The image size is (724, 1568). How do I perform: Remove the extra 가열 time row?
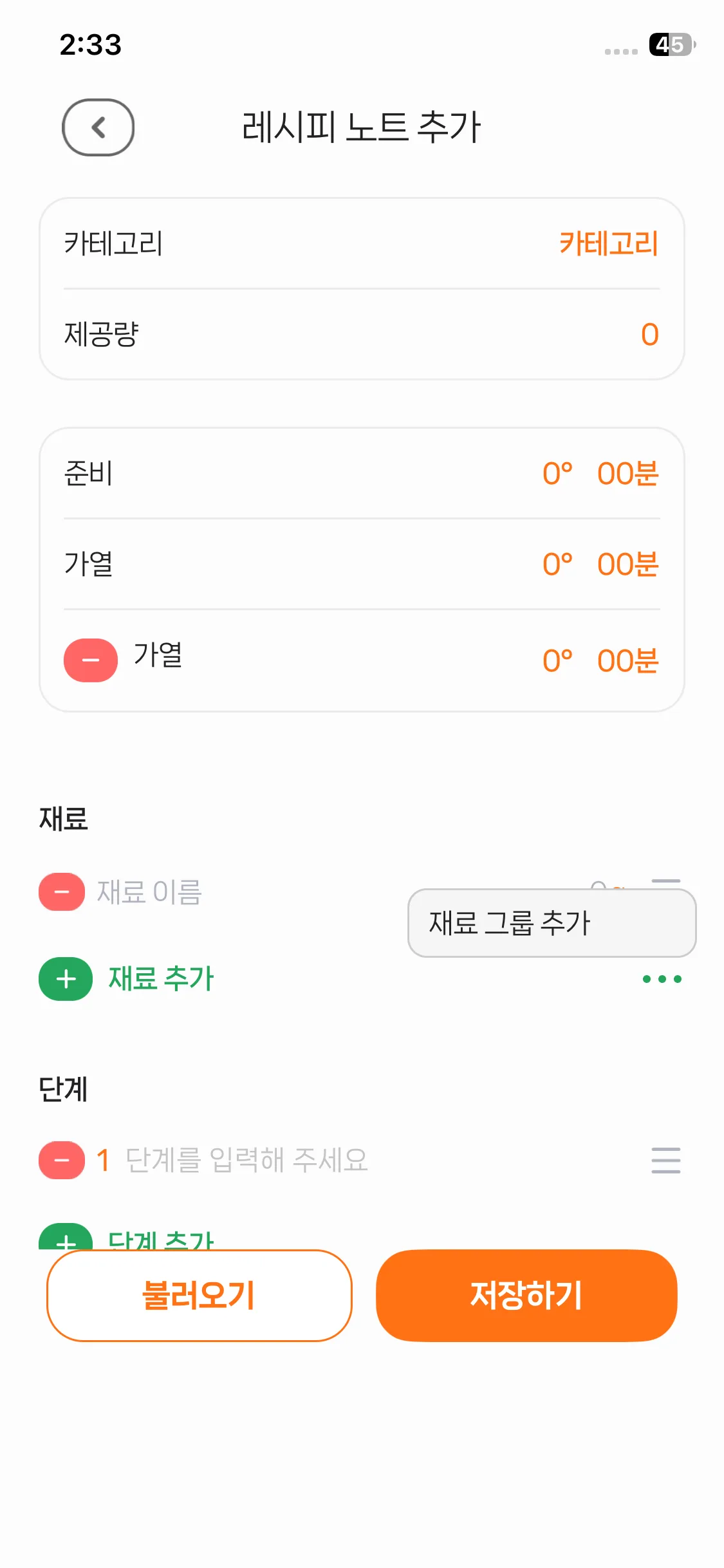pos(91,660)
